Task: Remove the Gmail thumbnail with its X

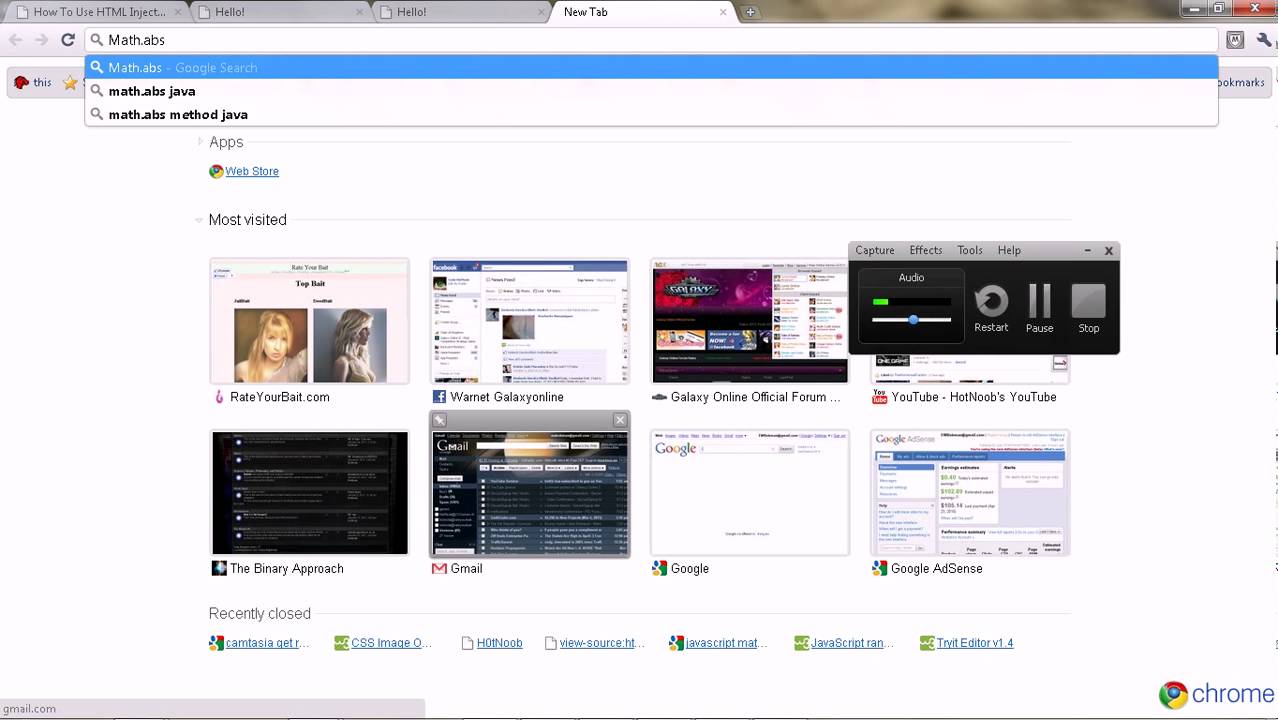Action: coord(620,420)
